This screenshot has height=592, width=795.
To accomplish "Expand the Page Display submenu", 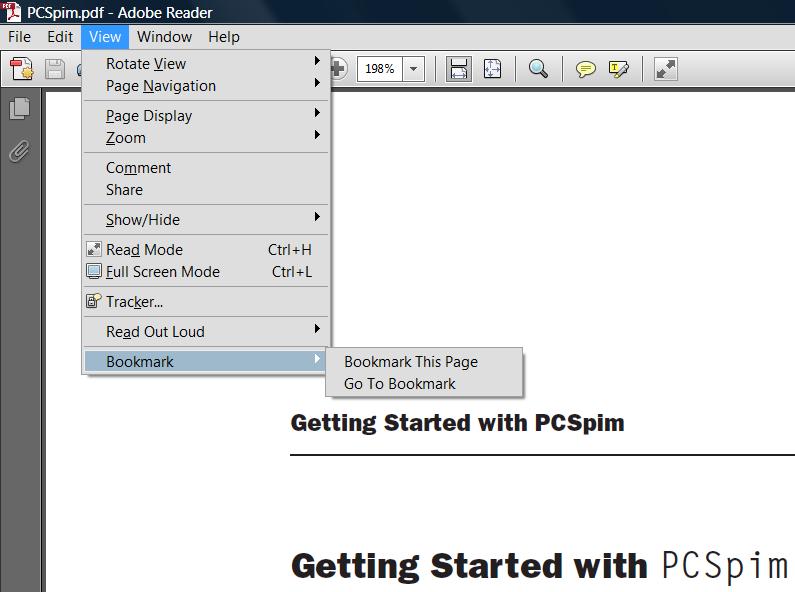I will pos(206,116).
